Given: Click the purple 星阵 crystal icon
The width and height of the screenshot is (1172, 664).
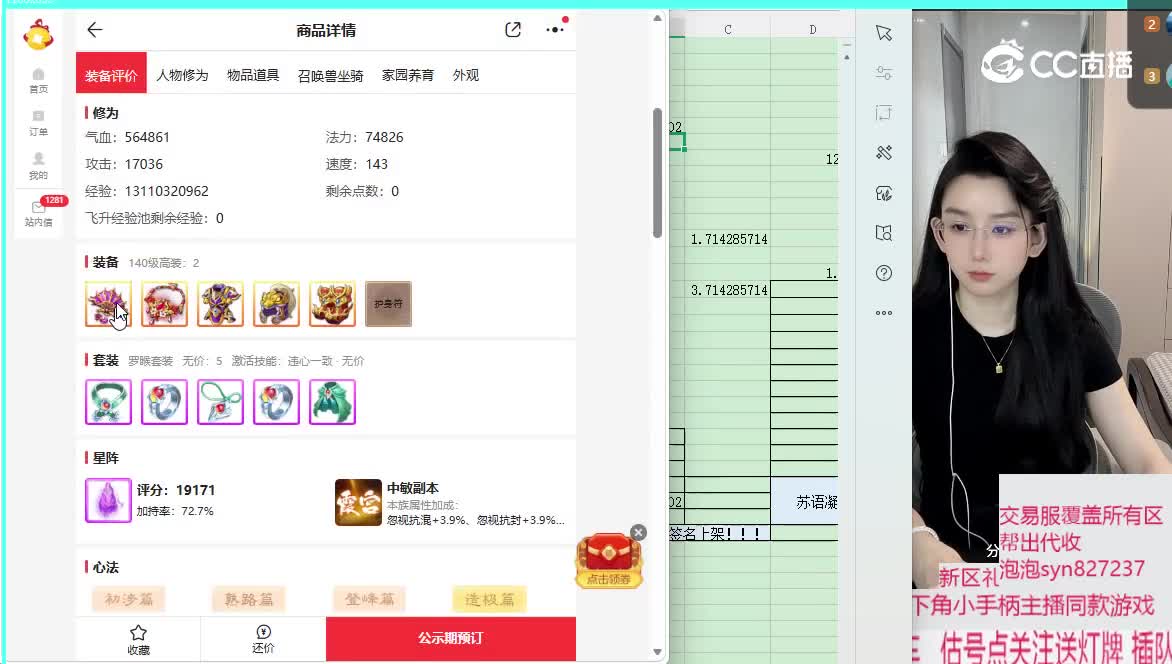Looking at the screenshot, I should coord(108,500).
